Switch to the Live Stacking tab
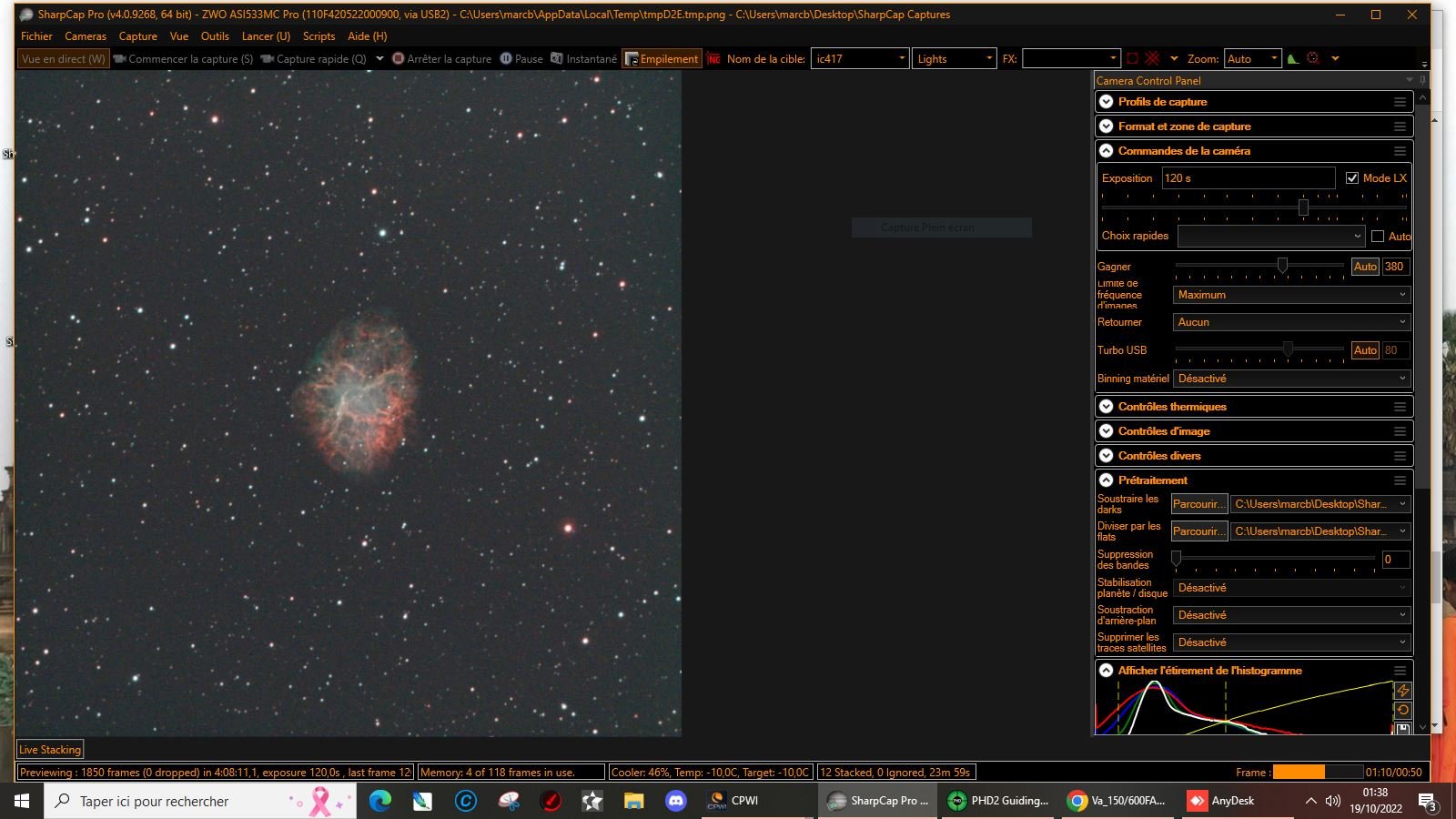Viewport: 1456px width, 819px height. pyautogui.click(x=50, y=750)
